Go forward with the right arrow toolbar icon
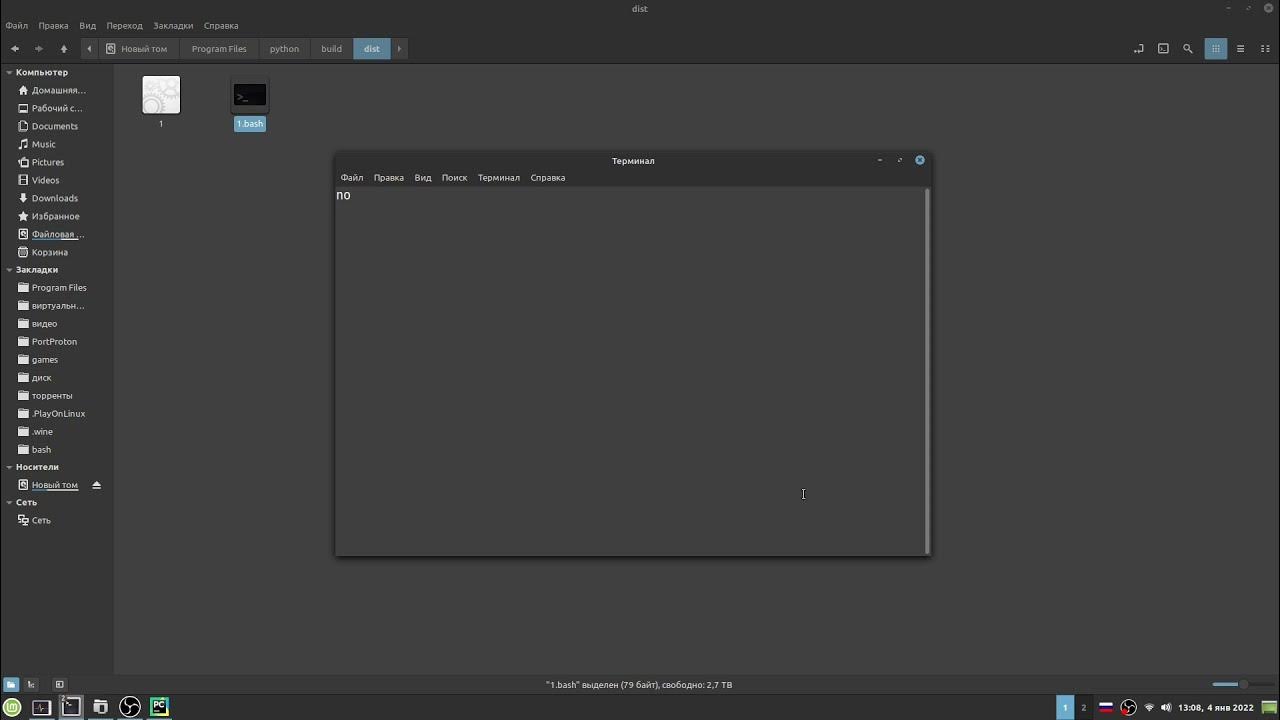Image resolution: width=1280 pixels, height=720 pixels. (39, 48)
